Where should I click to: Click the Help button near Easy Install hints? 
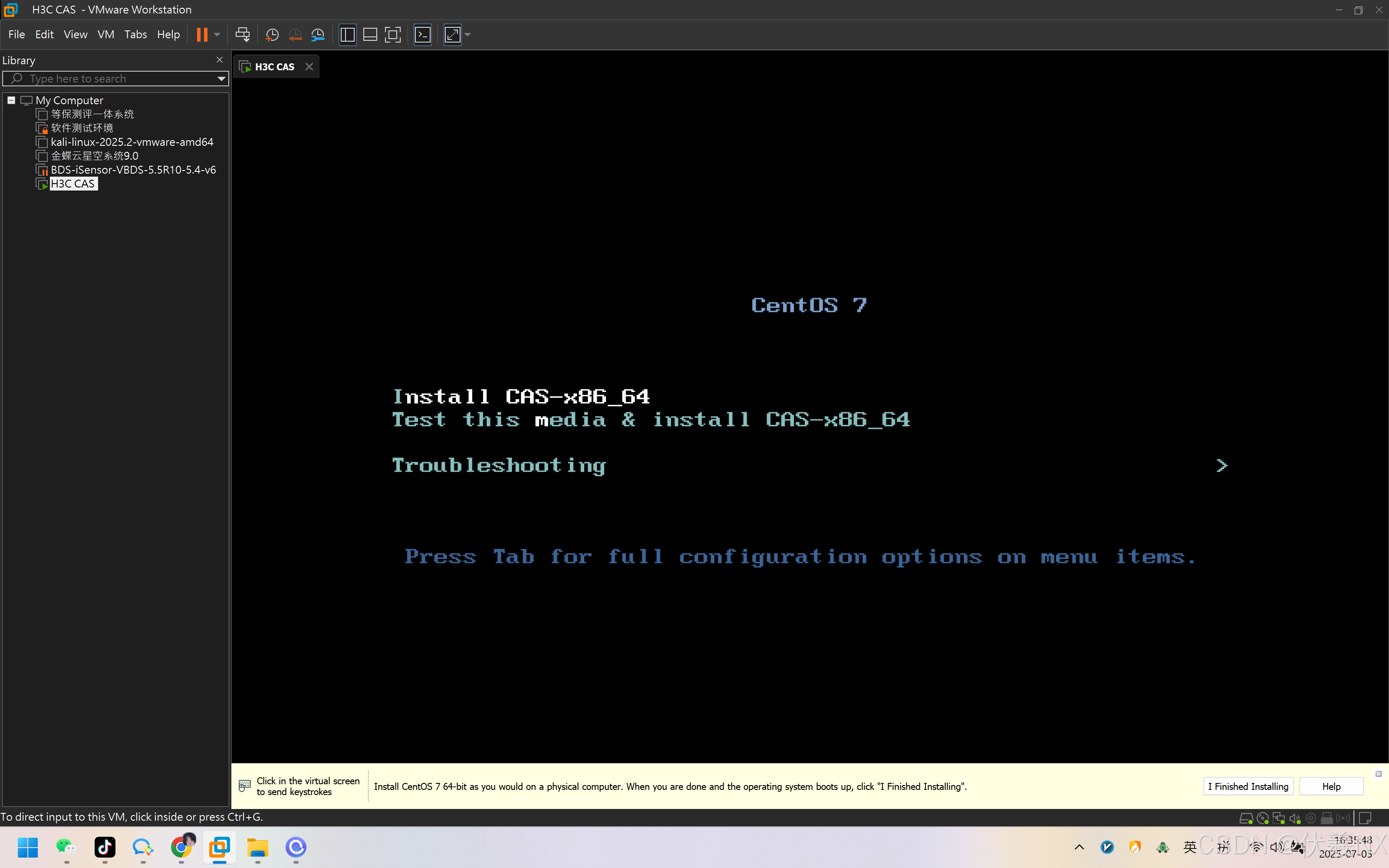click(1331, 786)
